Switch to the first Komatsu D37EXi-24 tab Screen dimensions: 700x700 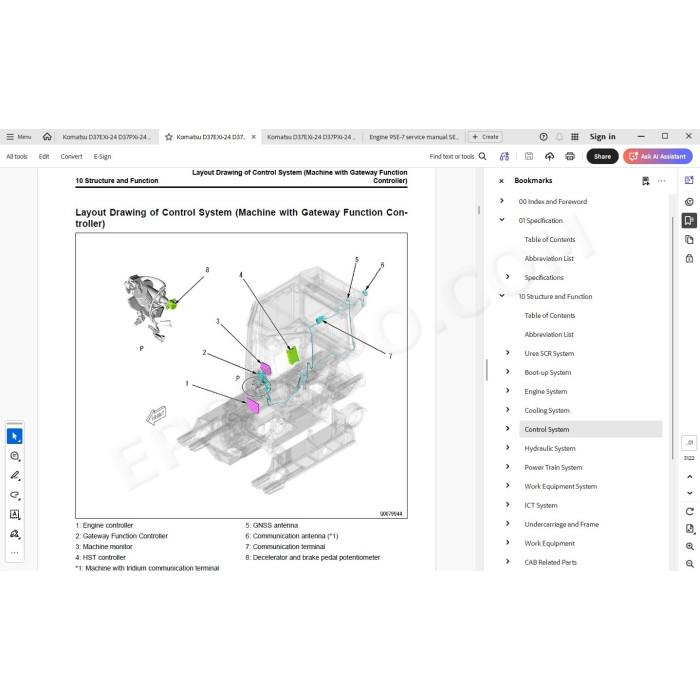tap(107, 137)
